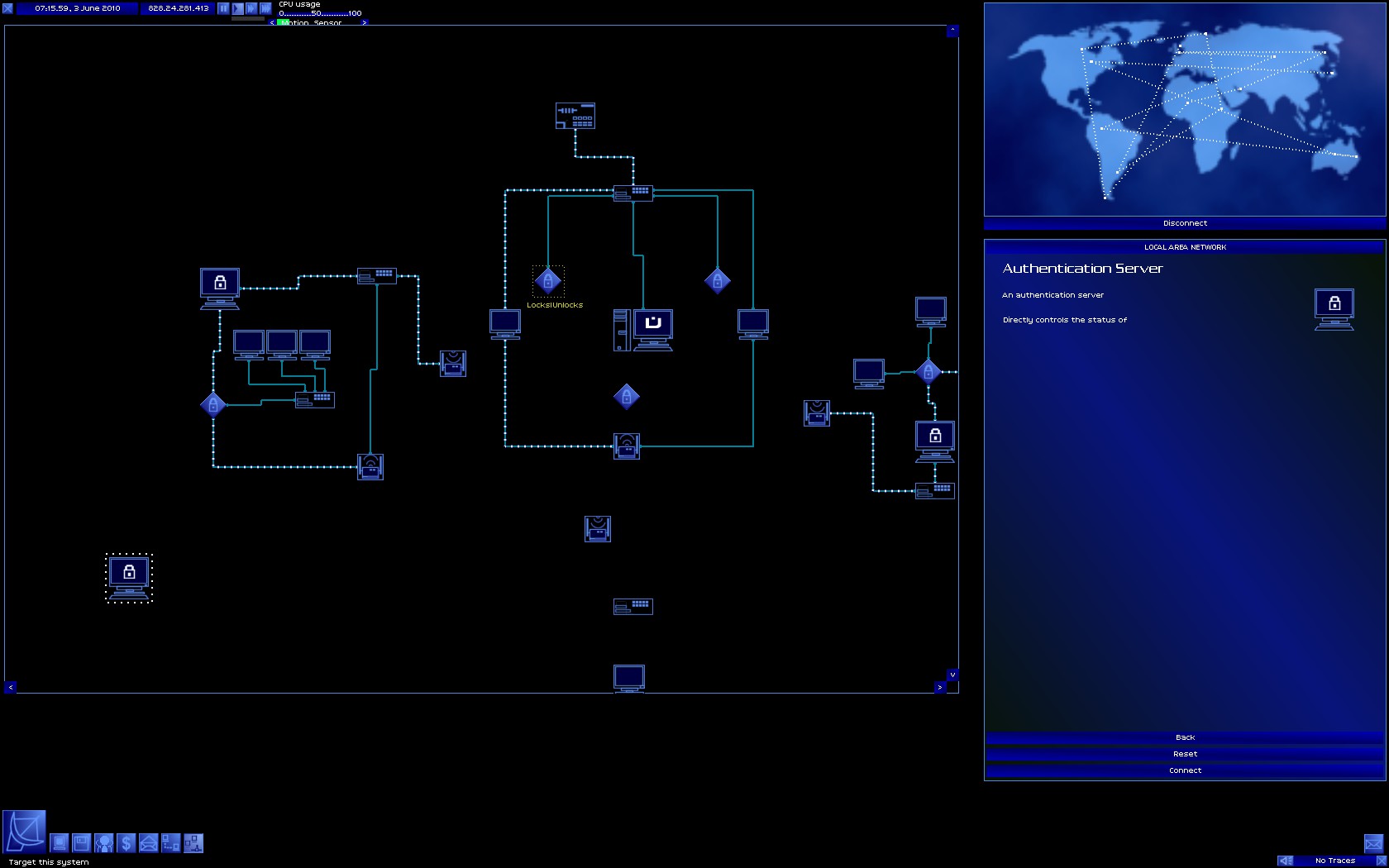Click the Connect button
The height and width of the screenshot is (868, 1389).
tap(1185, 770)
